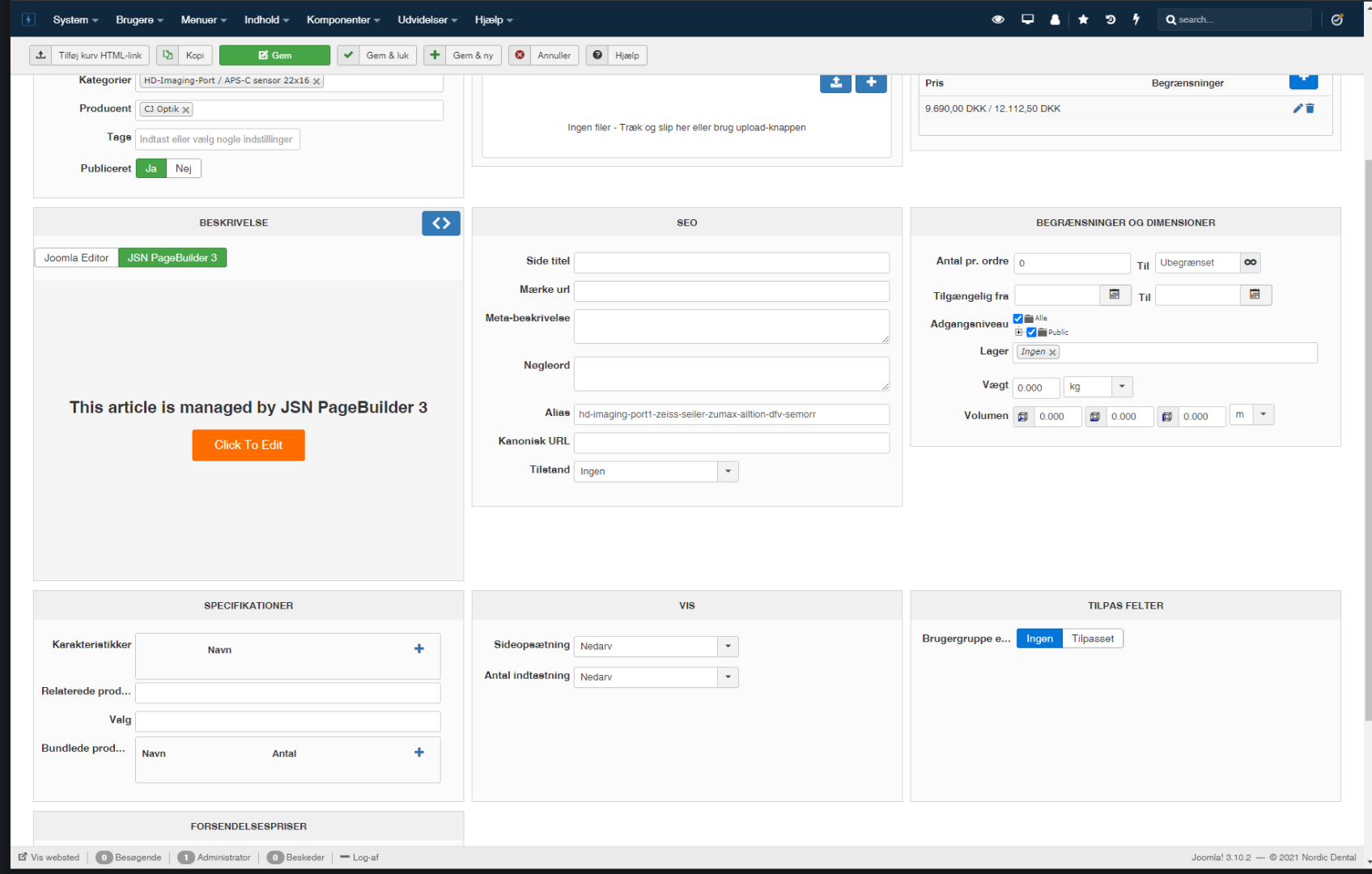Click the second Volumen dimension icon
Viewport: 1372px width, 874px height.
pos(1095,417)
